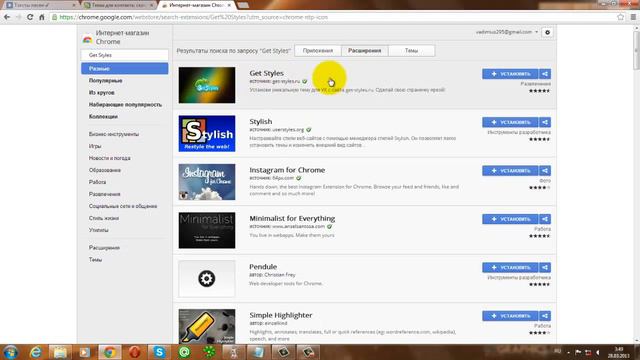Open Социальные сети и общение category
640x360 pixels.
[123, 206]
